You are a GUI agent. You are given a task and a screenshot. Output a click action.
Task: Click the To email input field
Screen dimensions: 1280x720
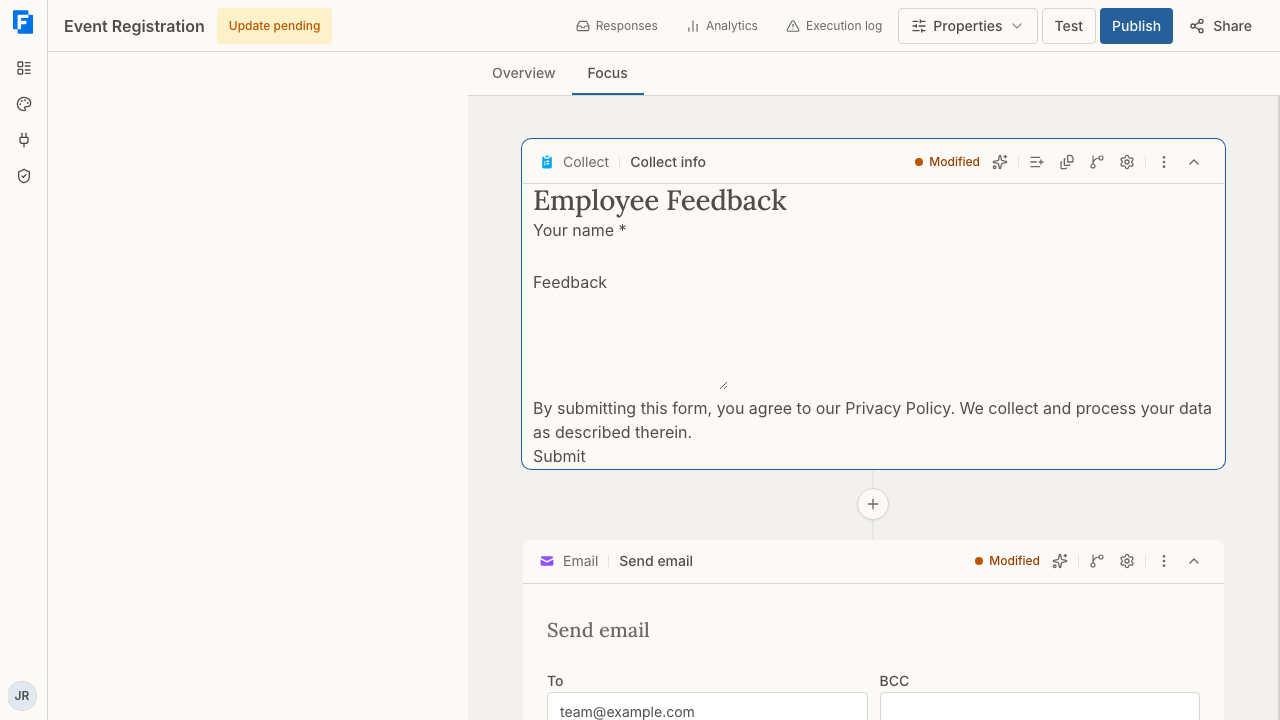[x=707, y=710]
